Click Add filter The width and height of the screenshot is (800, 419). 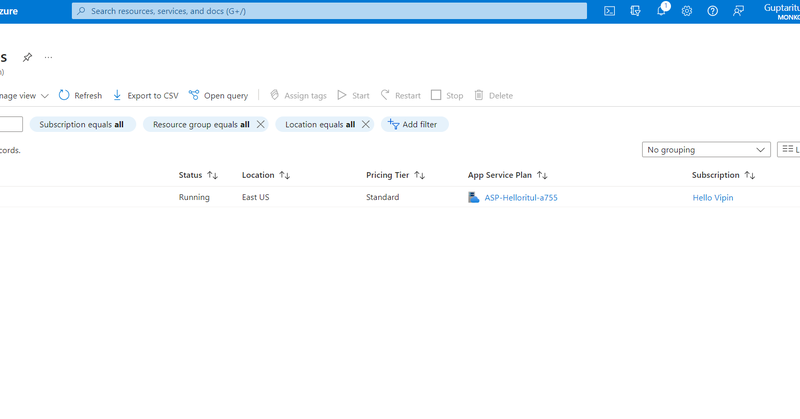click(x=414, y=125)
